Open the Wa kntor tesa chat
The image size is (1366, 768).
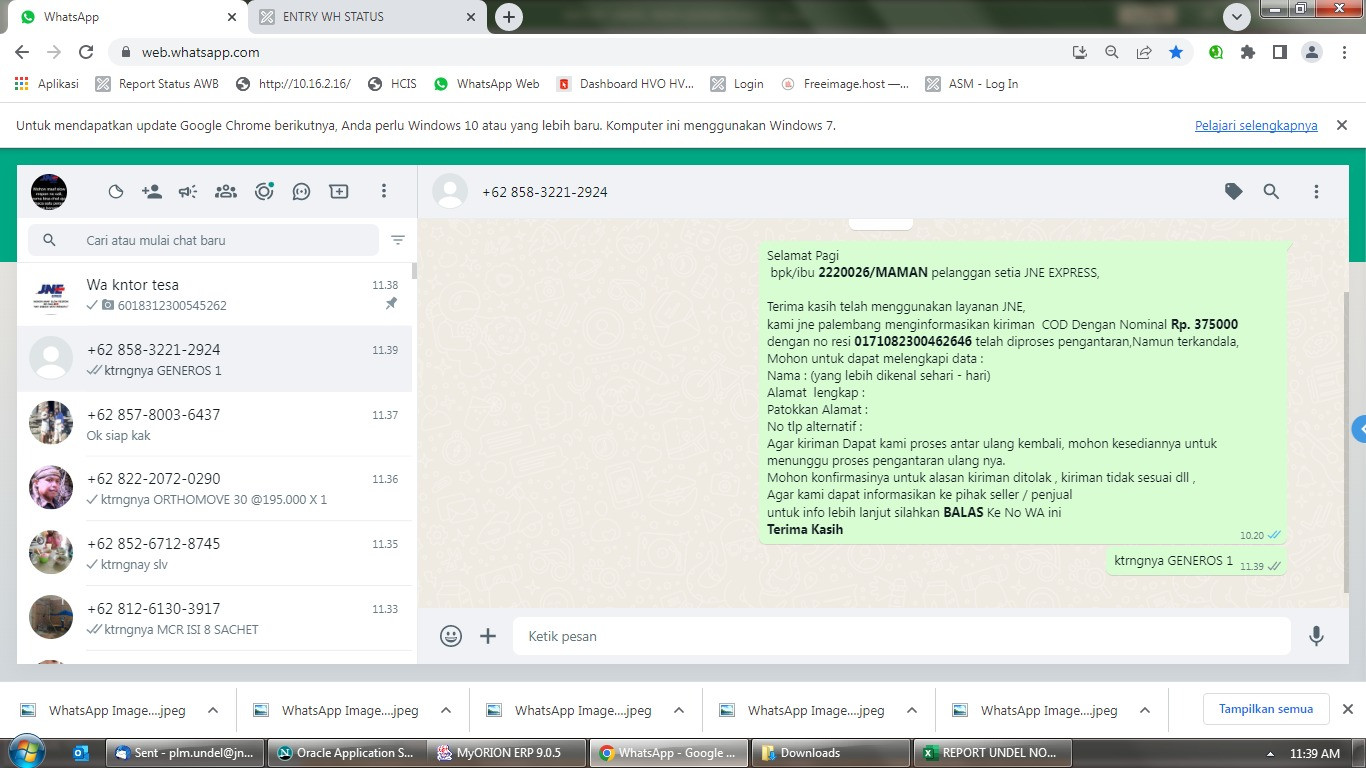[214, 294]
